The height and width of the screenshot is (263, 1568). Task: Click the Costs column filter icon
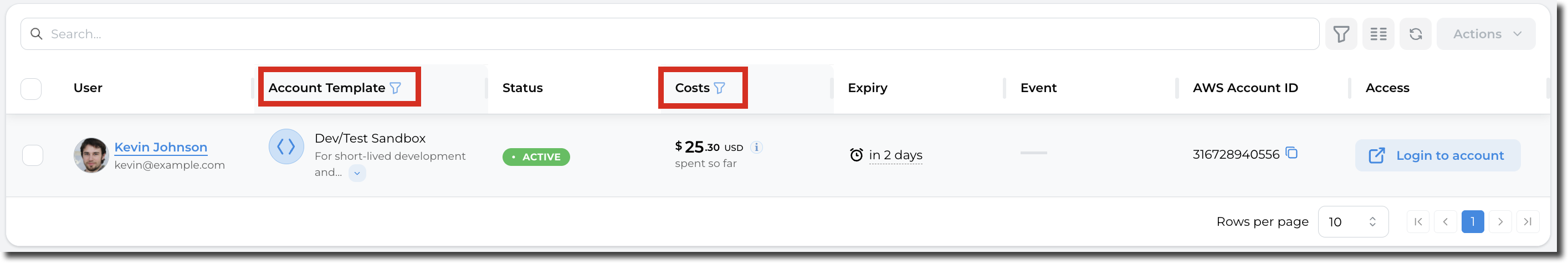coord(720,88)
